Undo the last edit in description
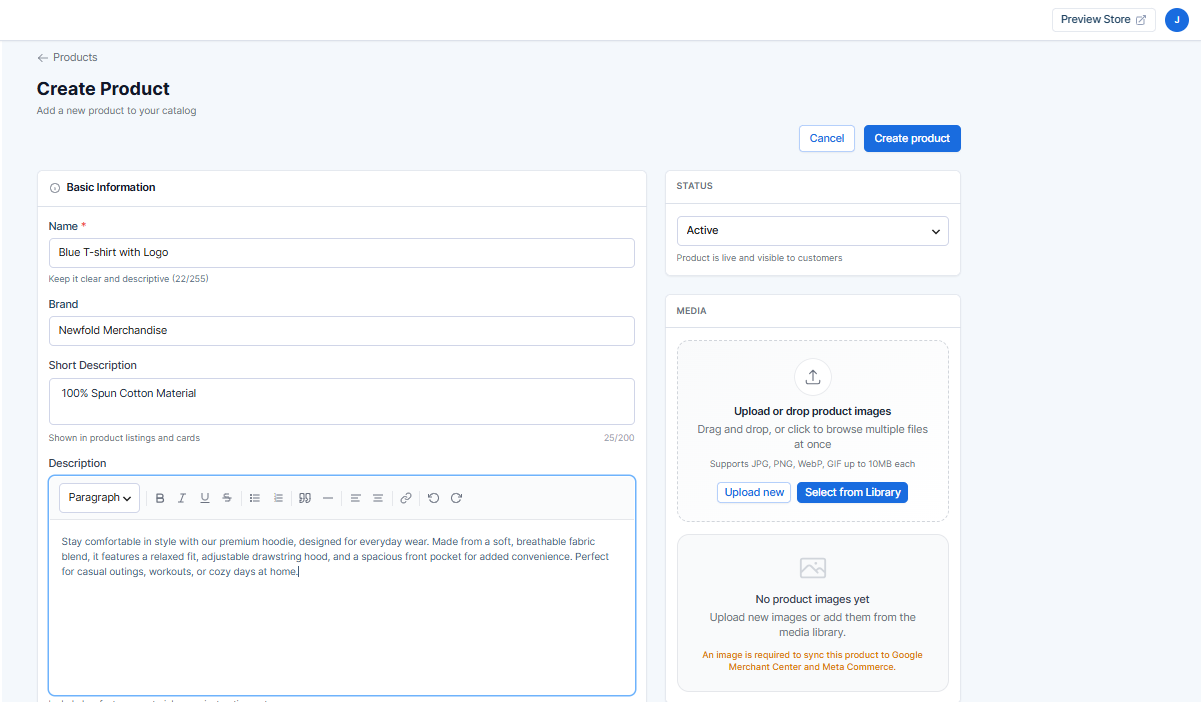This screenshot has height=702, width=1201. pos(433,498)
